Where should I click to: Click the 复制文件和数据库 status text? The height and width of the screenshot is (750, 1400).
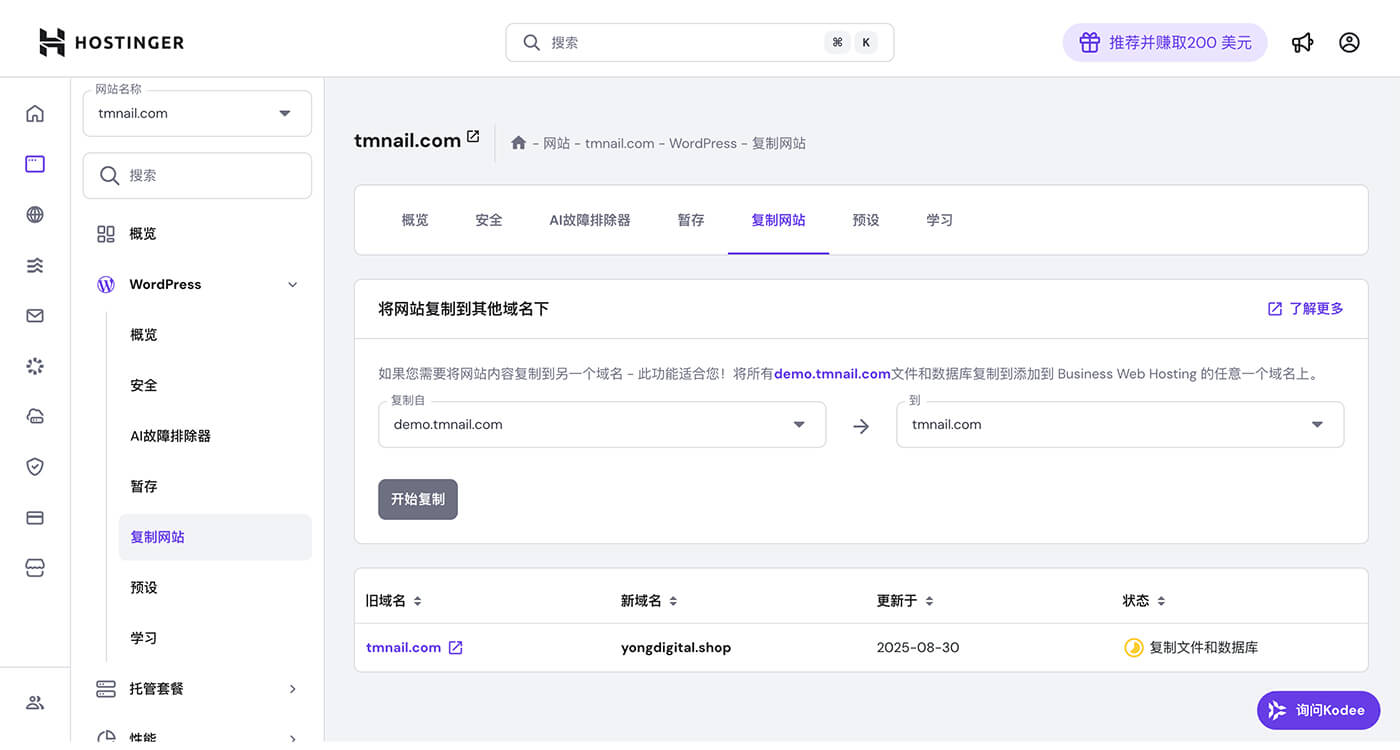tap(1204, 648)
